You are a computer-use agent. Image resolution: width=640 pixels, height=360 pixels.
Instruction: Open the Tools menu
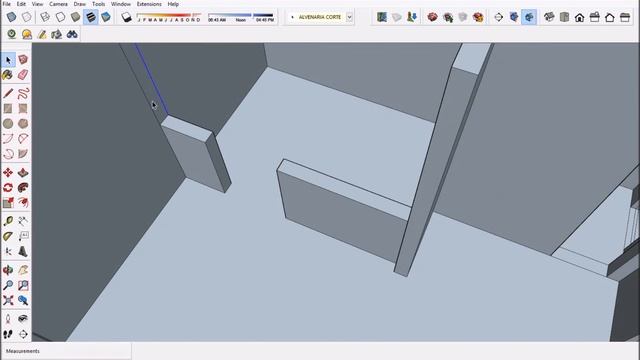pyautogui.click(x=98, y=4)
